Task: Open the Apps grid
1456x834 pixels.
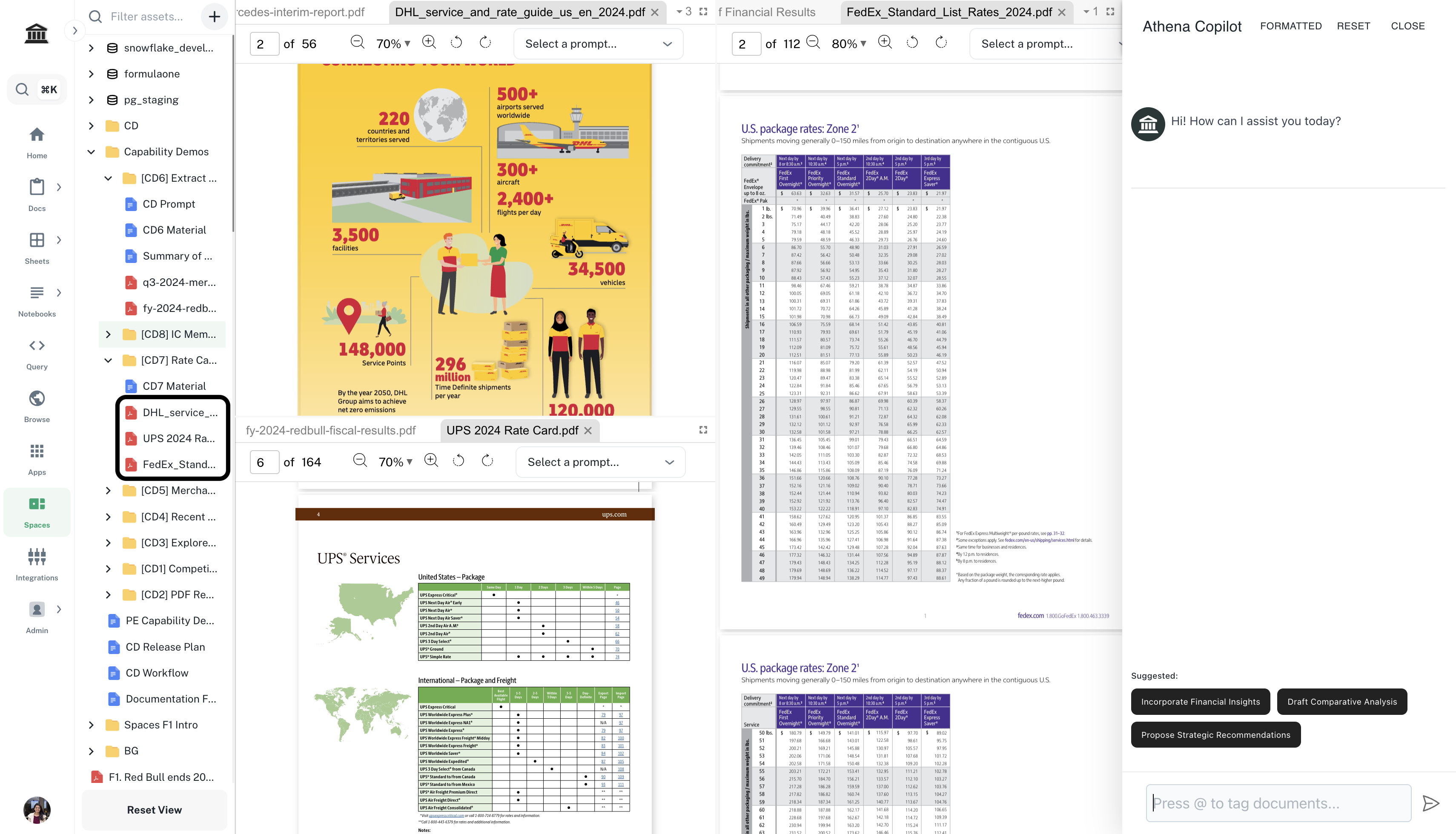Action: [37, 459]
